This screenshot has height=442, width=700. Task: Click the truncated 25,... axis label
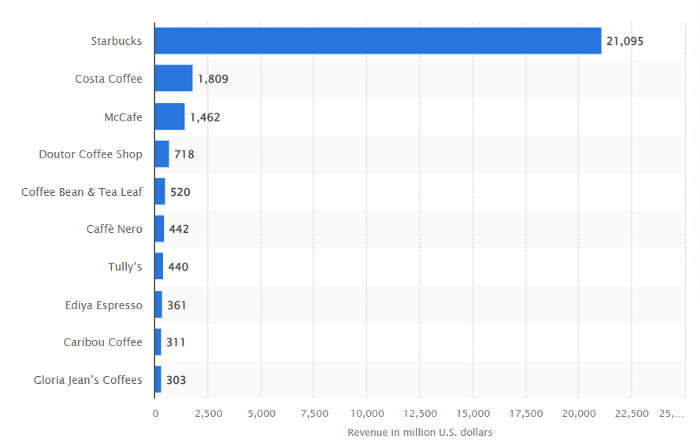click(671, 414)
